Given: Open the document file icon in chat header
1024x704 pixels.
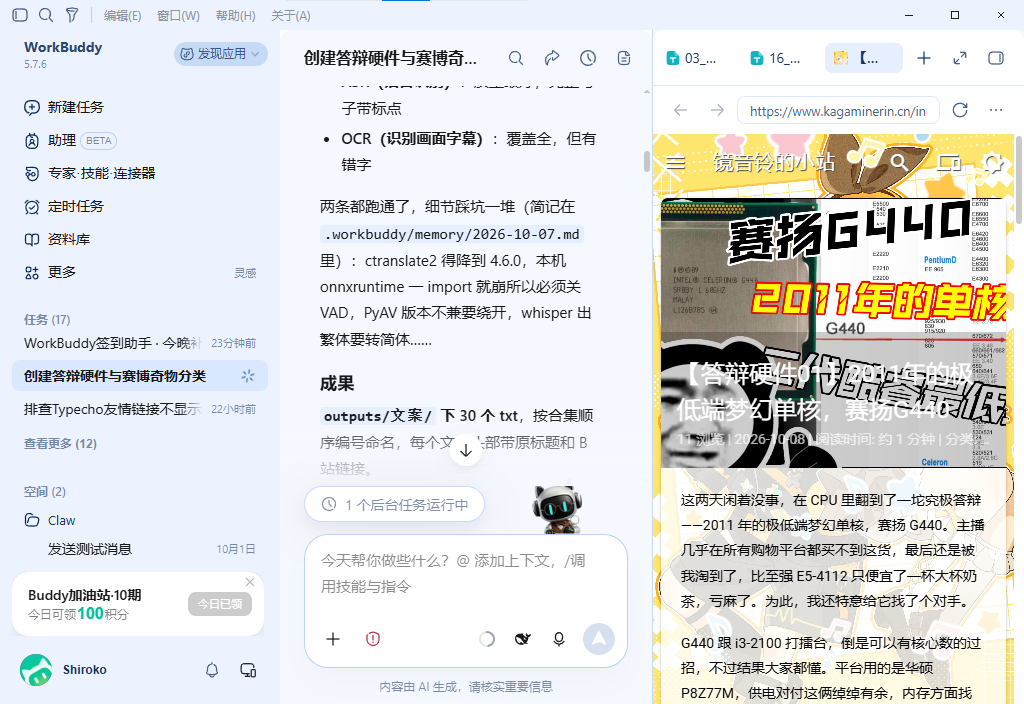Looking at the screenshot, I should click(x=624, y=58).
